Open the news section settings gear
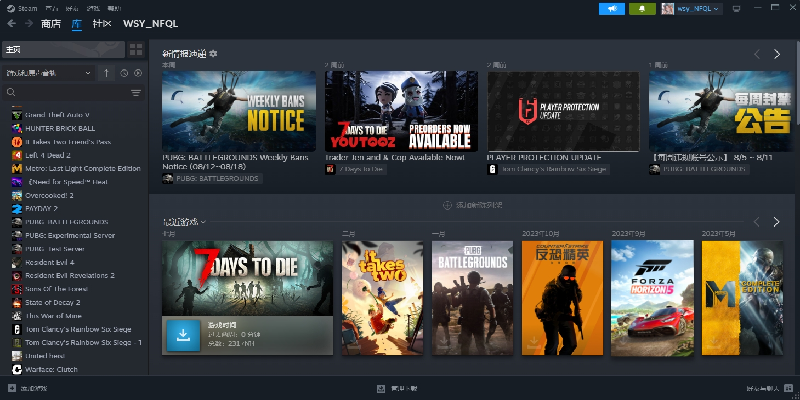Viewport: 800px width, 400px height. (214, 53)
